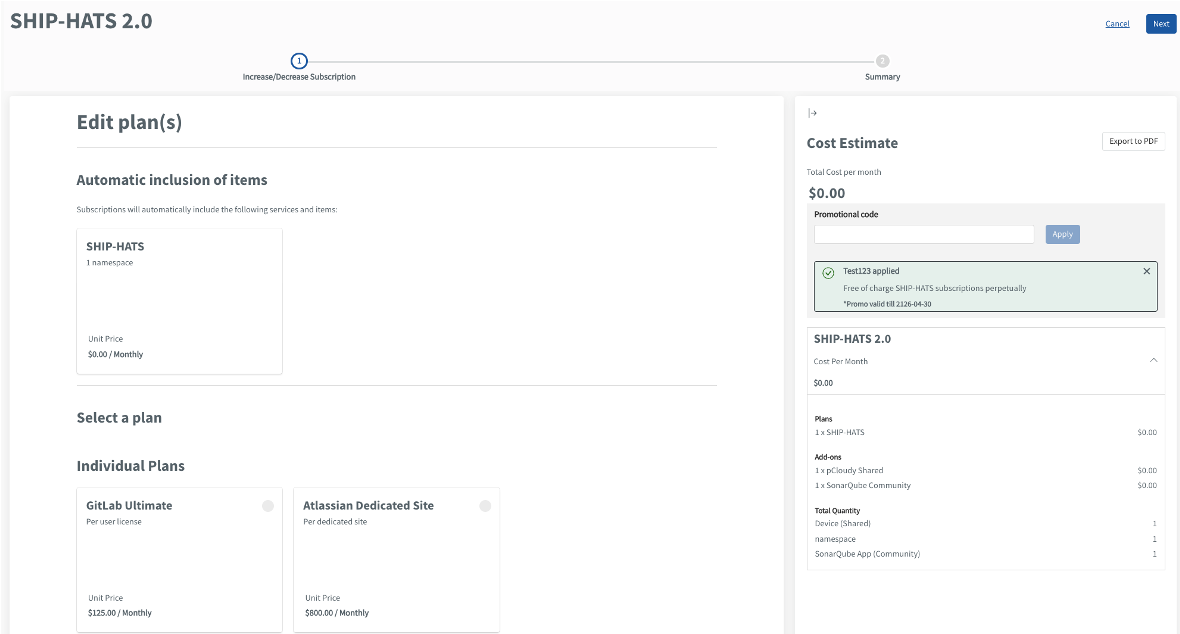Click the '1 x SHIP-HATS' plan row

986,433
